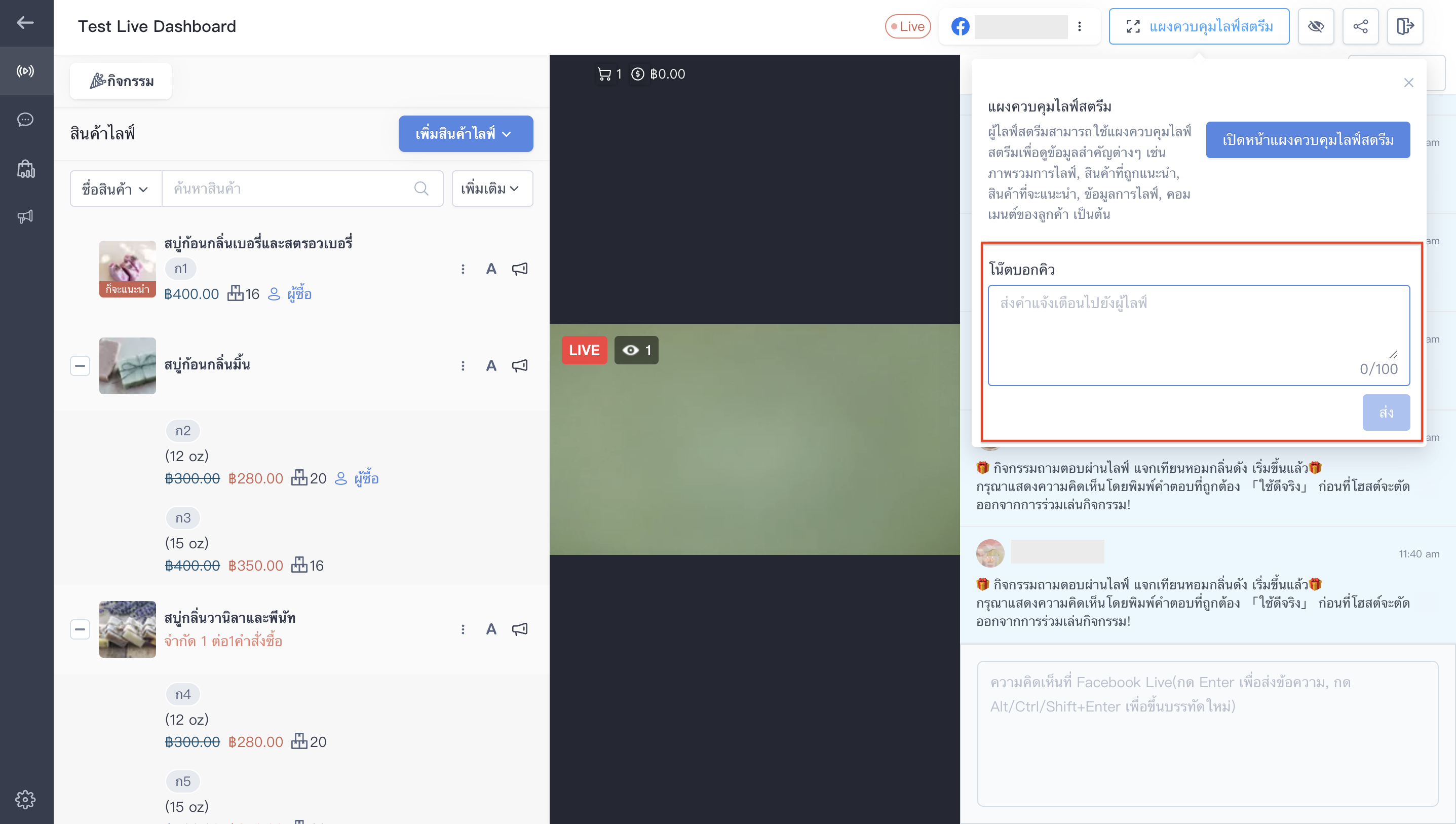Click the ส่ง send button
Screen dimensions: 1456x824
[x=1386, y=412]
